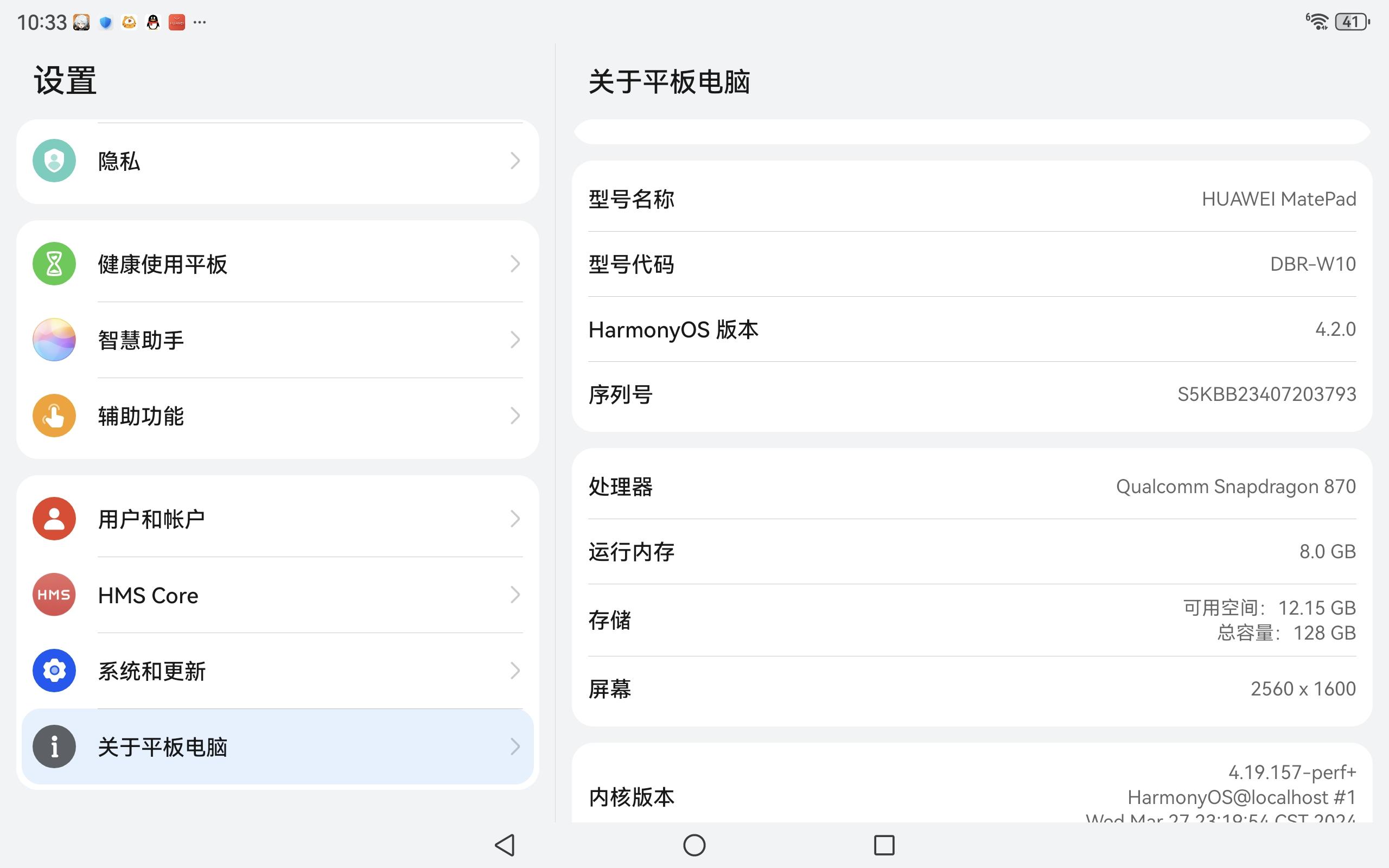Open chevron on 用户和帐户 row

click(x=515, y=519)
